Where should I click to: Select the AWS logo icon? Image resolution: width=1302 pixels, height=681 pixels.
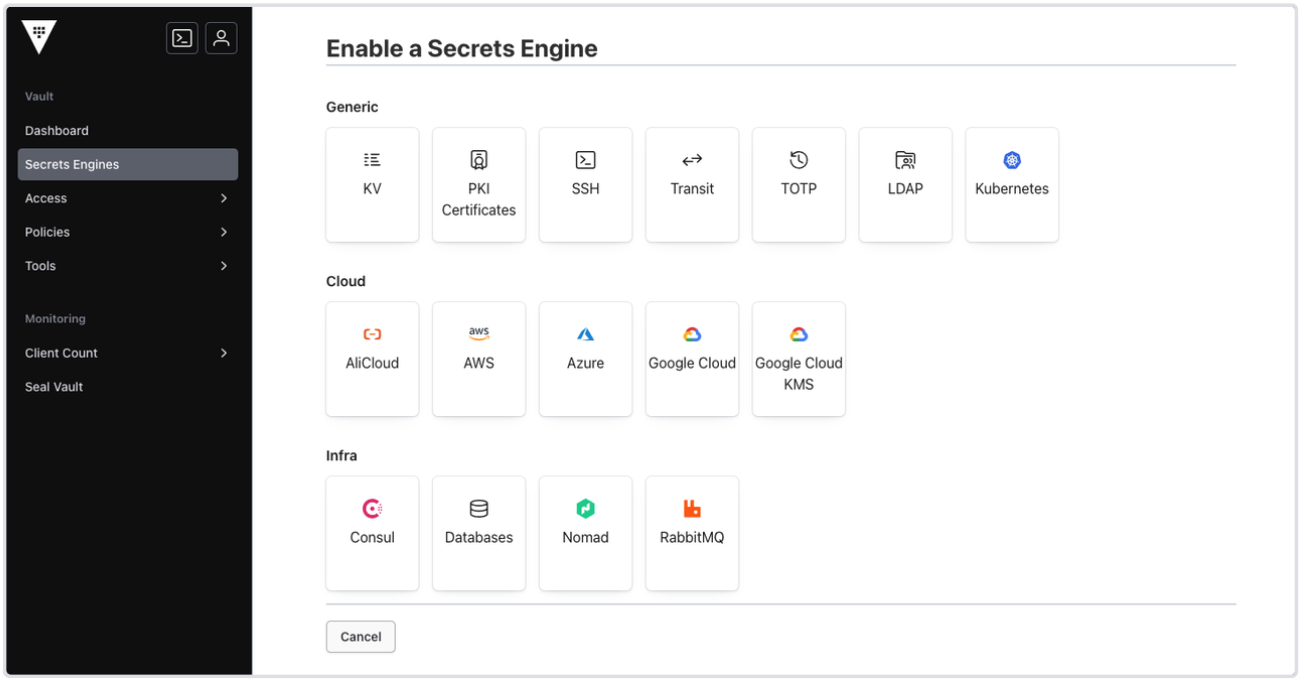point(479,335)
